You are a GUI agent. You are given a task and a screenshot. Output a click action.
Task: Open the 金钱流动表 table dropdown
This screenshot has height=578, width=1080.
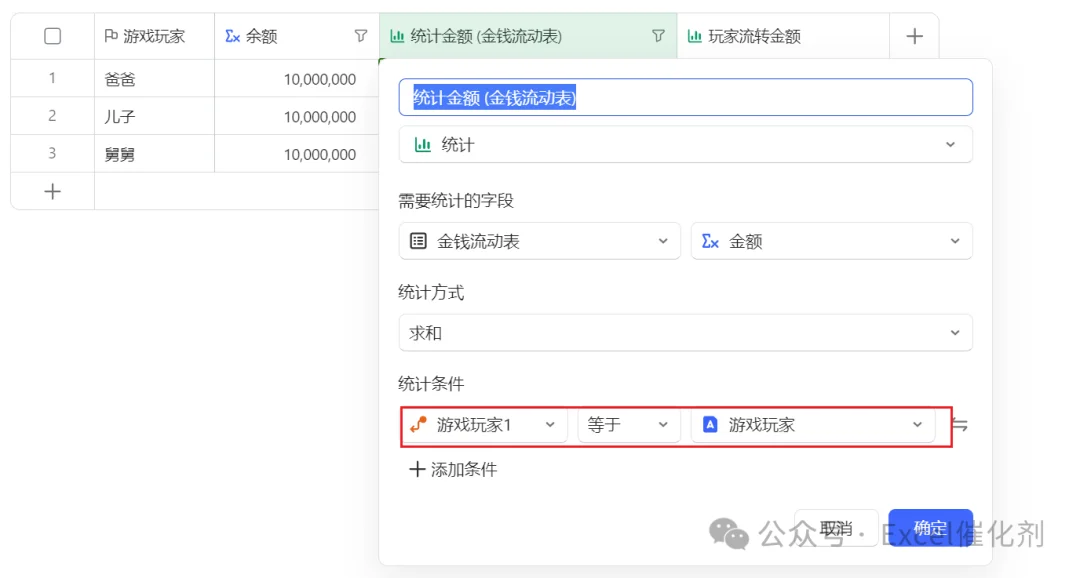tap(539, 241)
